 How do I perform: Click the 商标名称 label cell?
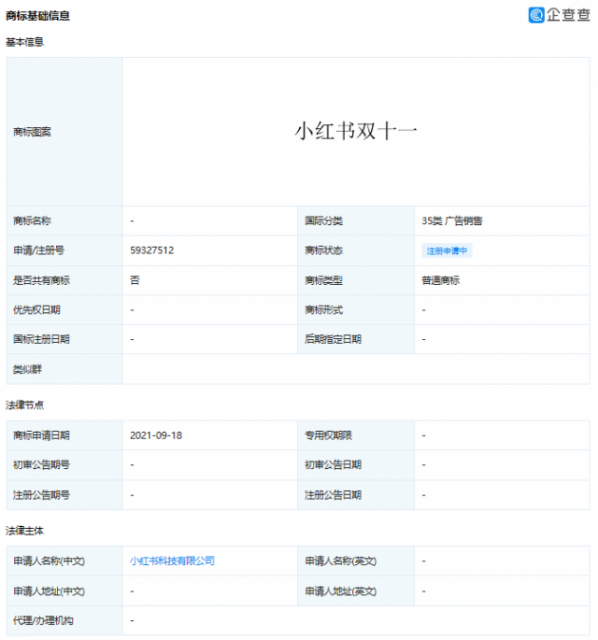(x=64, y=221)
